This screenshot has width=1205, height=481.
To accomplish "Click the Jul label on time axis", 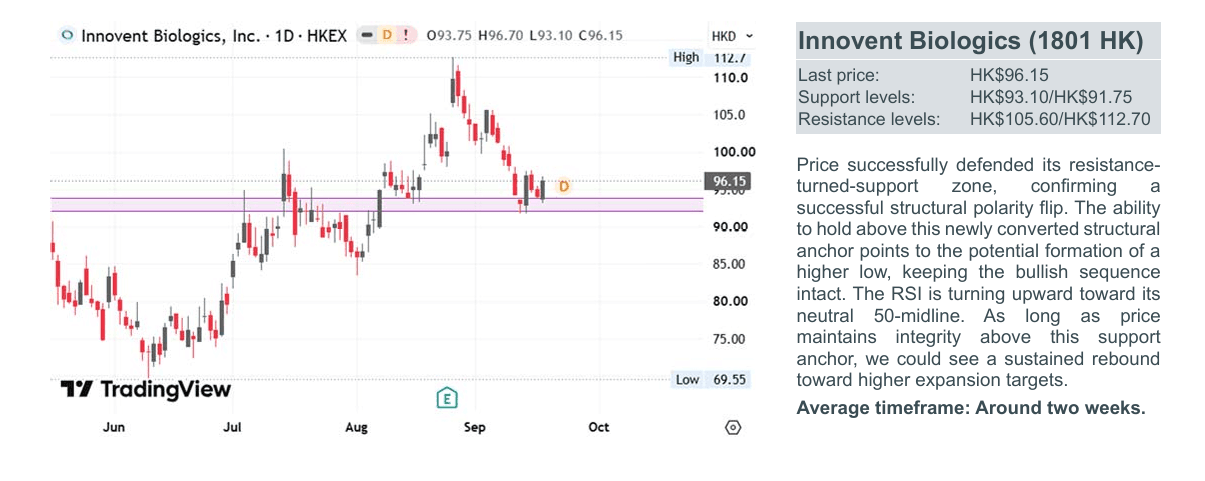I will click(x=232, y=427).
